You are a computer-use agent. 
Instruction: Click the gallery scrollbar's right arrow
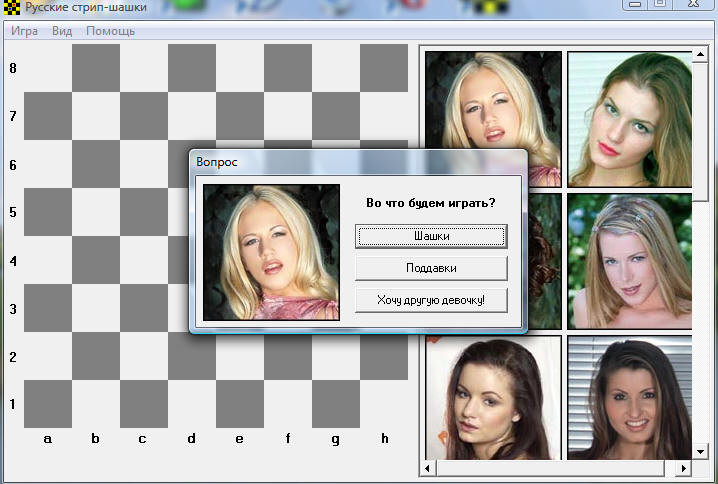[685, 468]
